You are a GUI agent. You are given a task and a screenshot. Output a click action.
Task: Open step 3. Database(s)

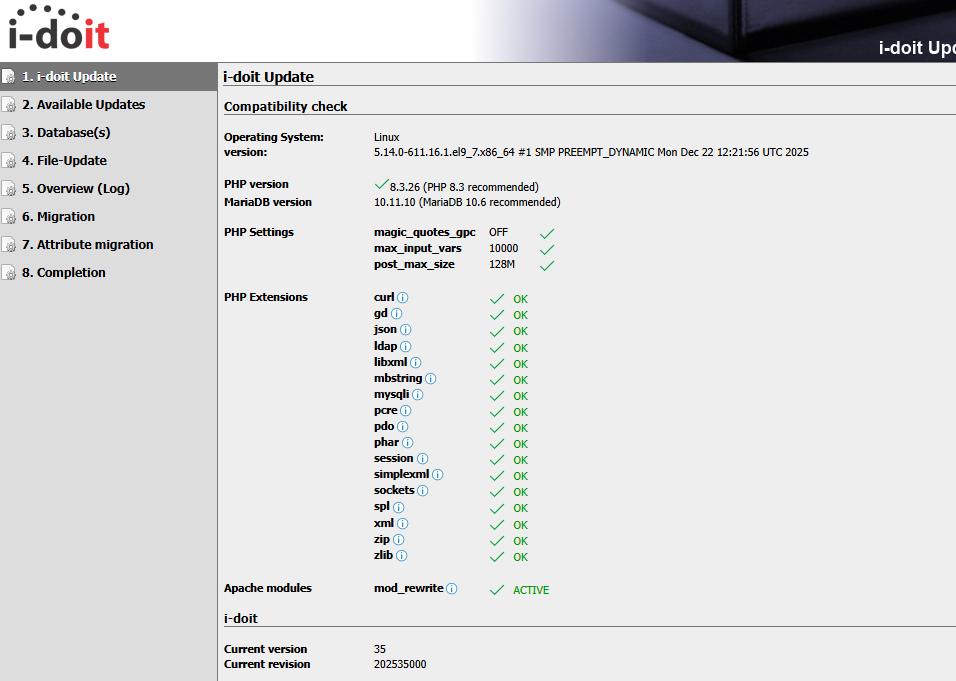[66, 132]
